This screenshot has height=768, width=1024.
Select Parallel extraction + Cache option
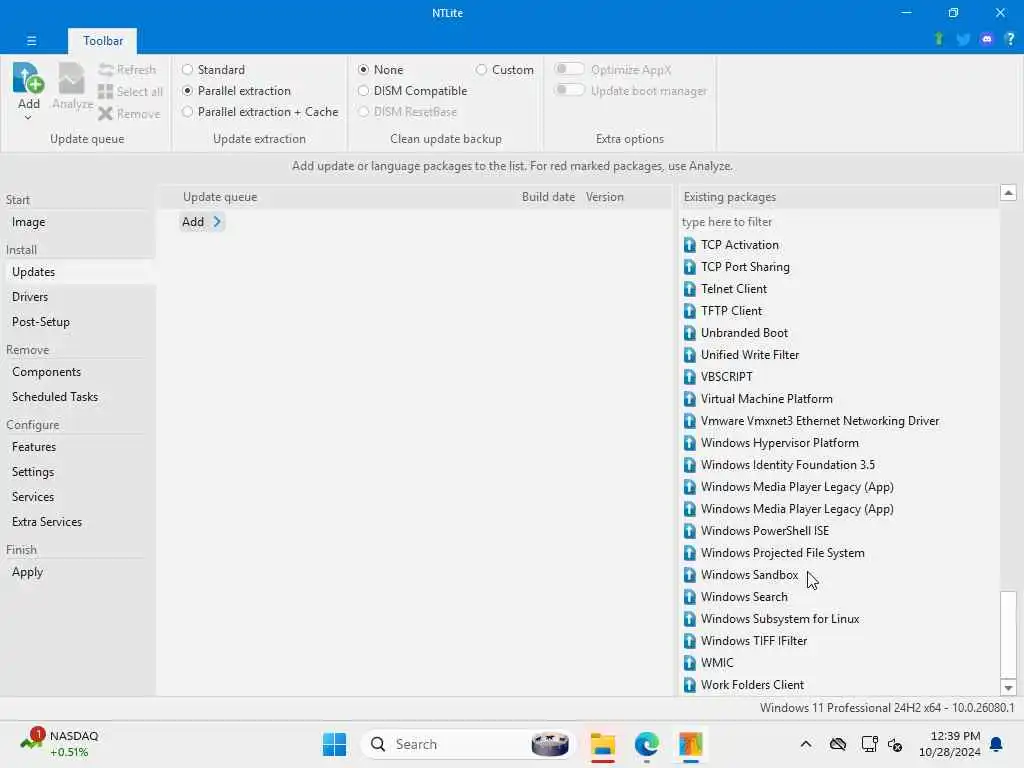point(187,112)
